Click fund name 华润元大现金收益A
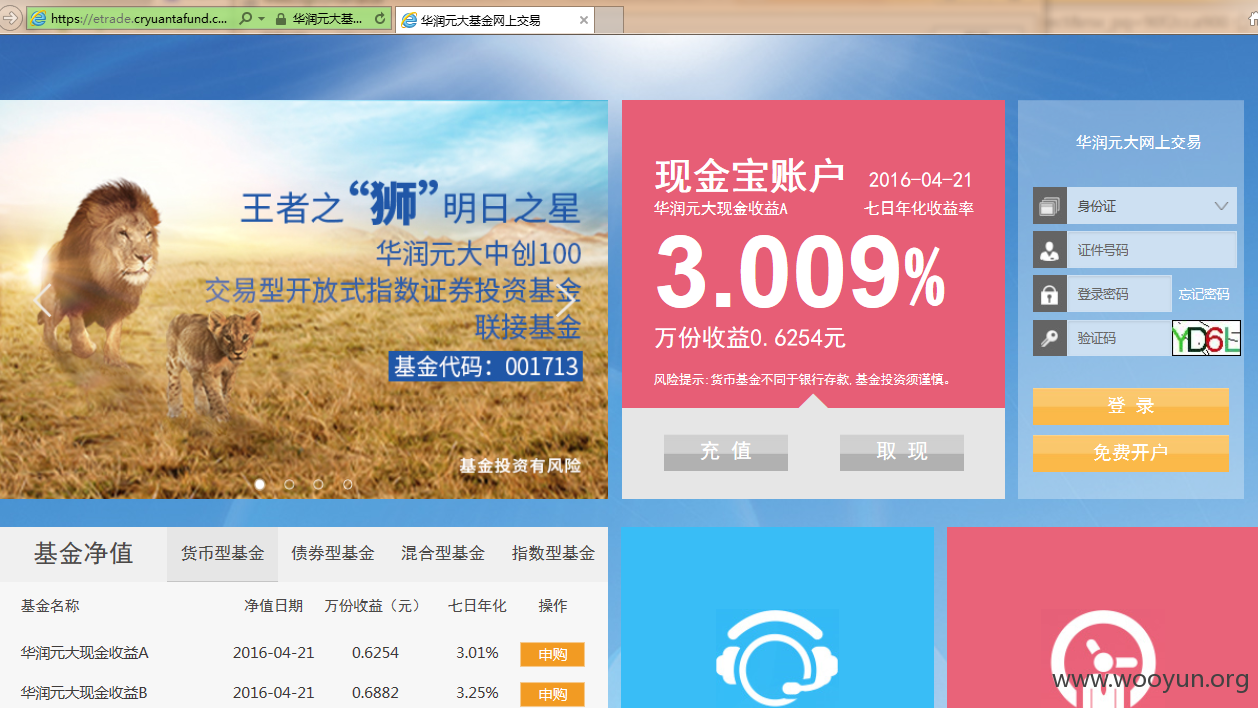The height and width of the screenshot is (708, 1258). click(x=85, y=653)
